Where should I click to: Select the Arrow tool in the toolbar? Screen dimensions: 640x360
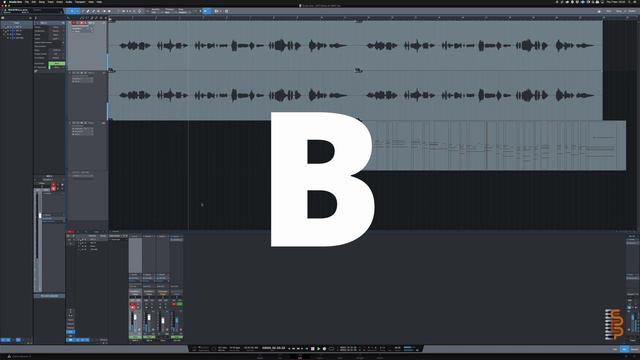click(72, 11)
